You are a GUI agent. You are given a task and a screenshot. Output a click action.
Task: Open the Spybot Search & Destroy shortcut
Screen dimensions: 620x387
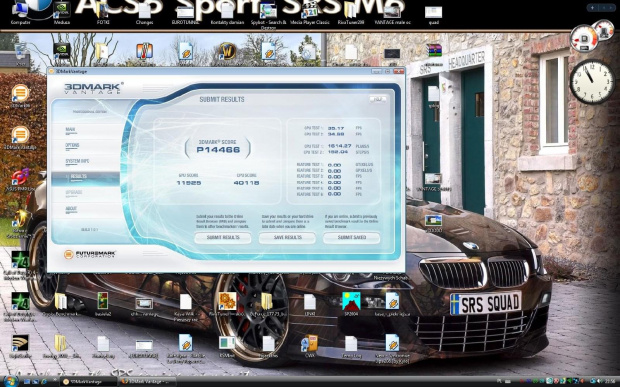[268, 15]
